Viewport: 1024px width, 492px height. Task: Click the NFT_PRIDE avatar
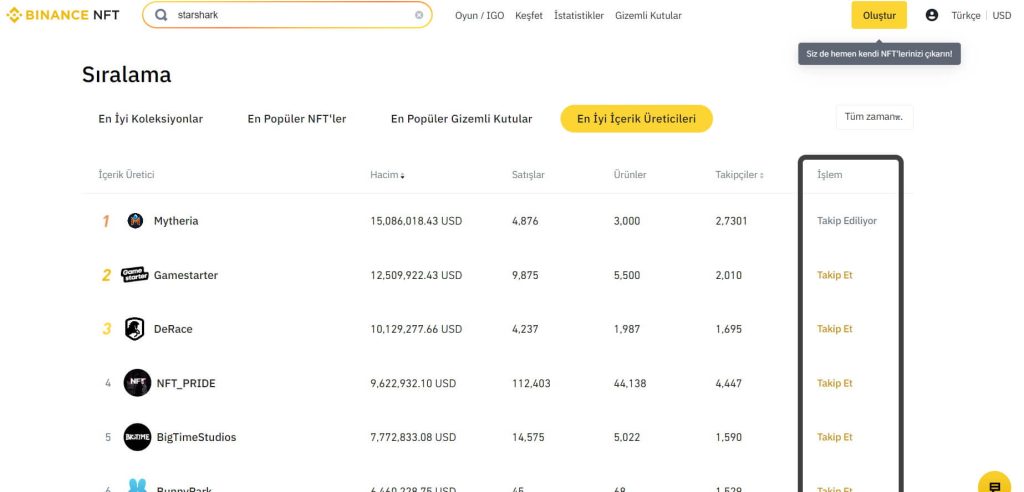(x=137, y=383)
